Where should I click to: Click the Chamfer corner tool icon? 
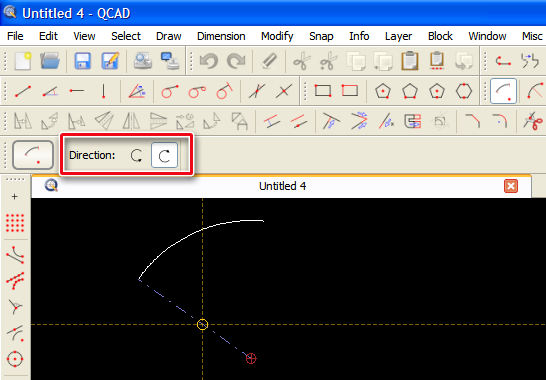click(x=473, y=121)
